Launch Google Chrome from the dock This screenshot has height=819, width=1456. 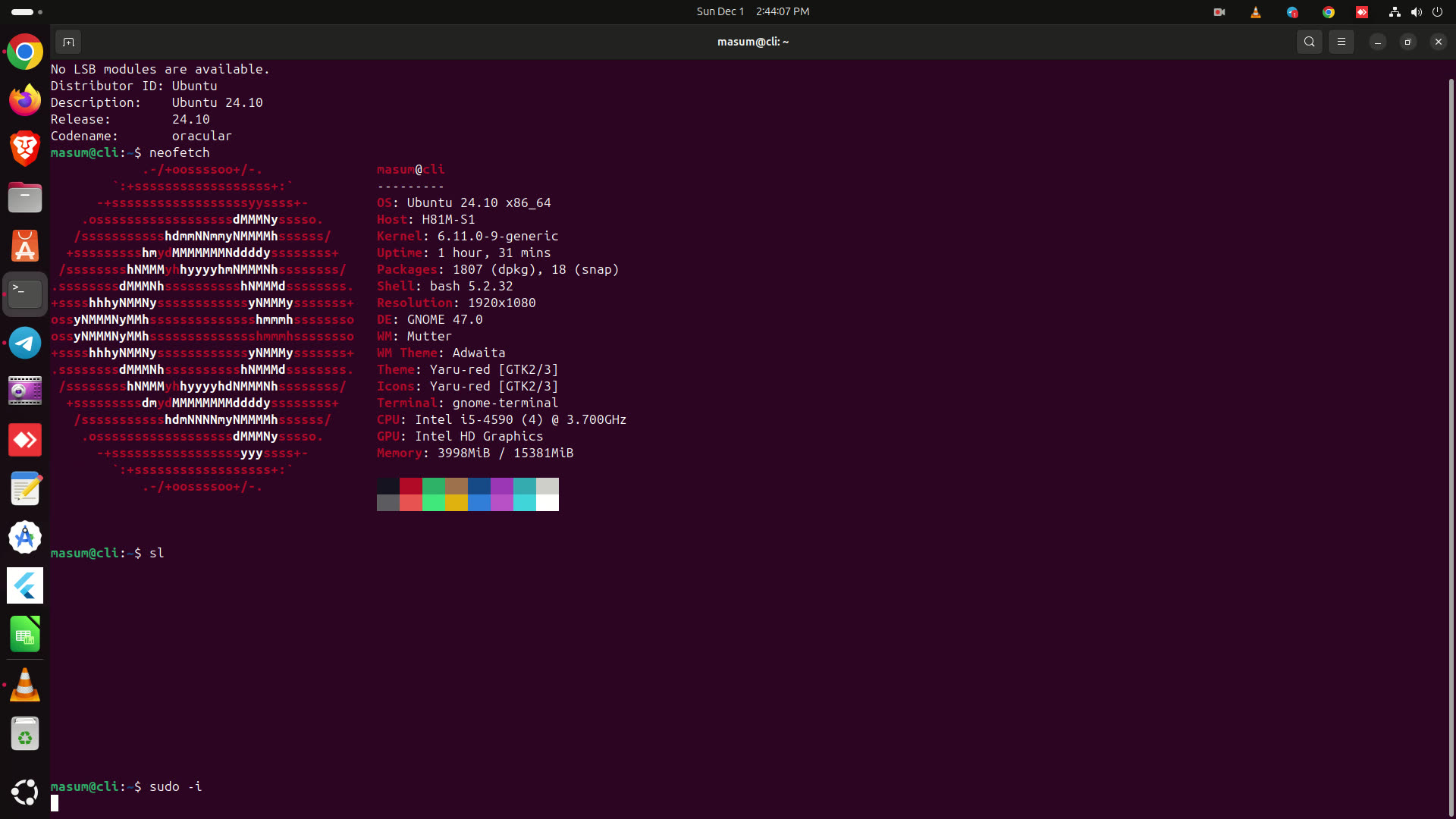25,52
